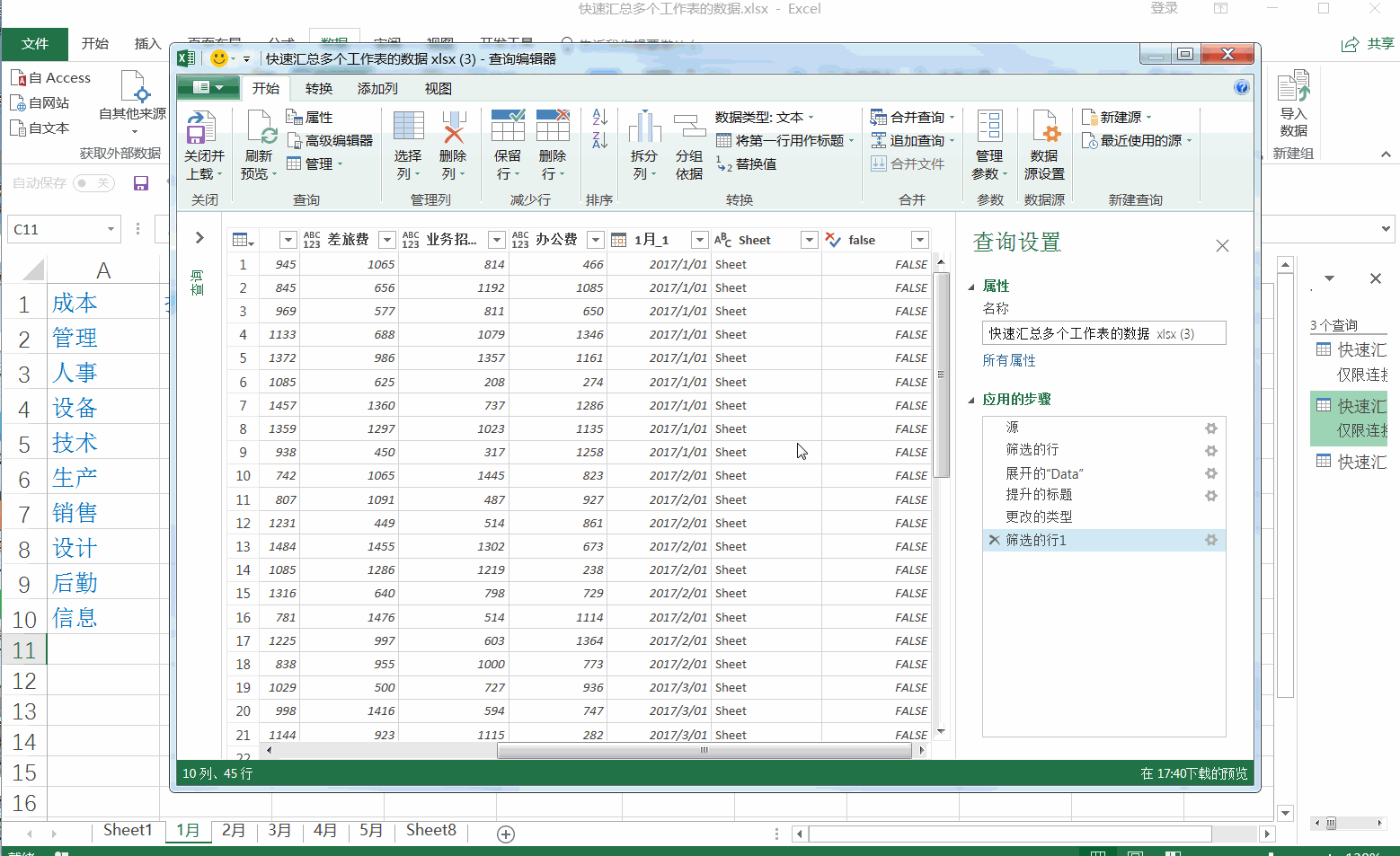Screen dimensions: 1400x856
Task: Switch to the 添加列 ribbon tab
Action: (x=377, y=88)
